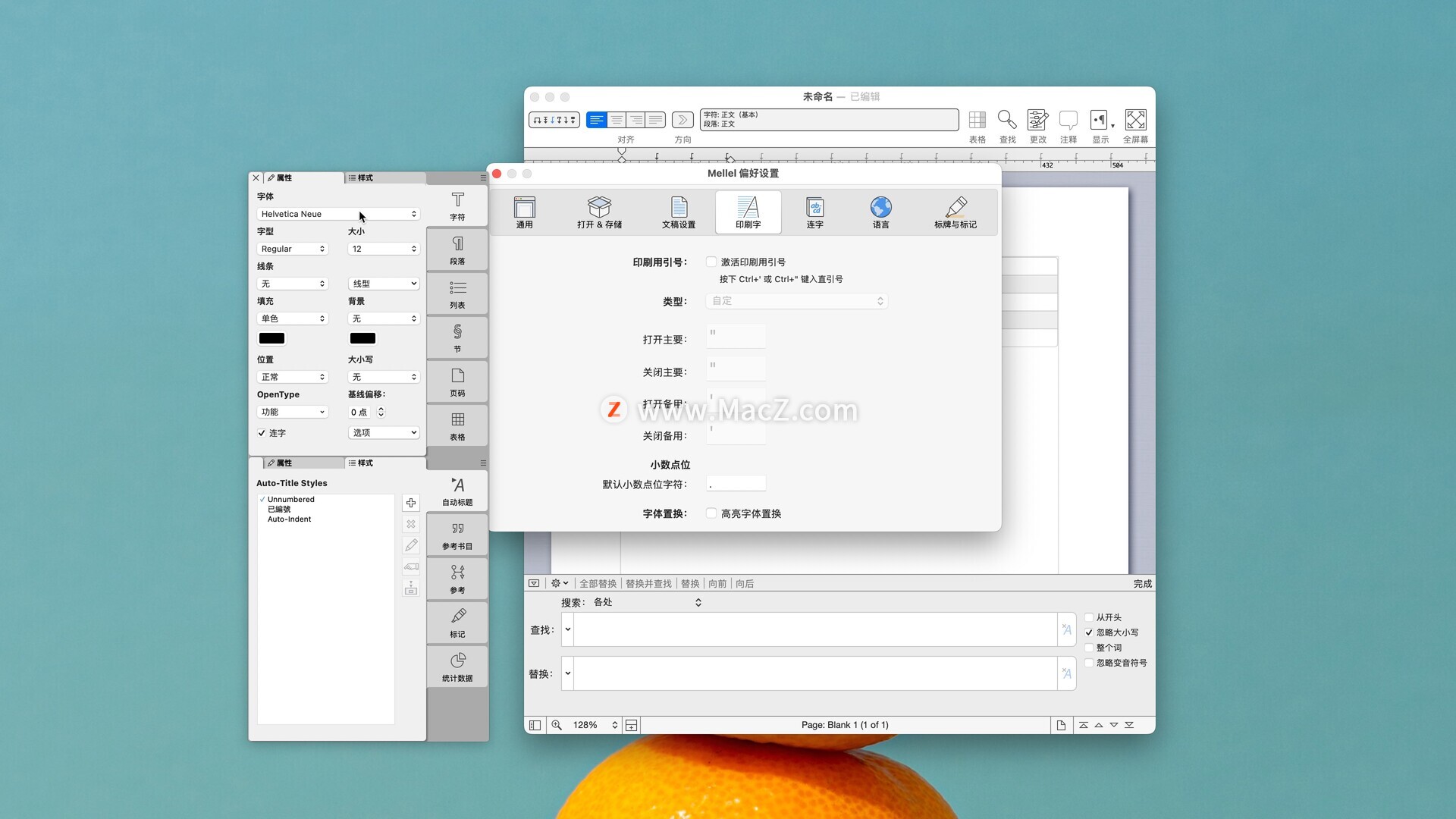This screenshot has width=1456, height=819.
Task: Click the black background color swatch
Action: click(362, 338)
